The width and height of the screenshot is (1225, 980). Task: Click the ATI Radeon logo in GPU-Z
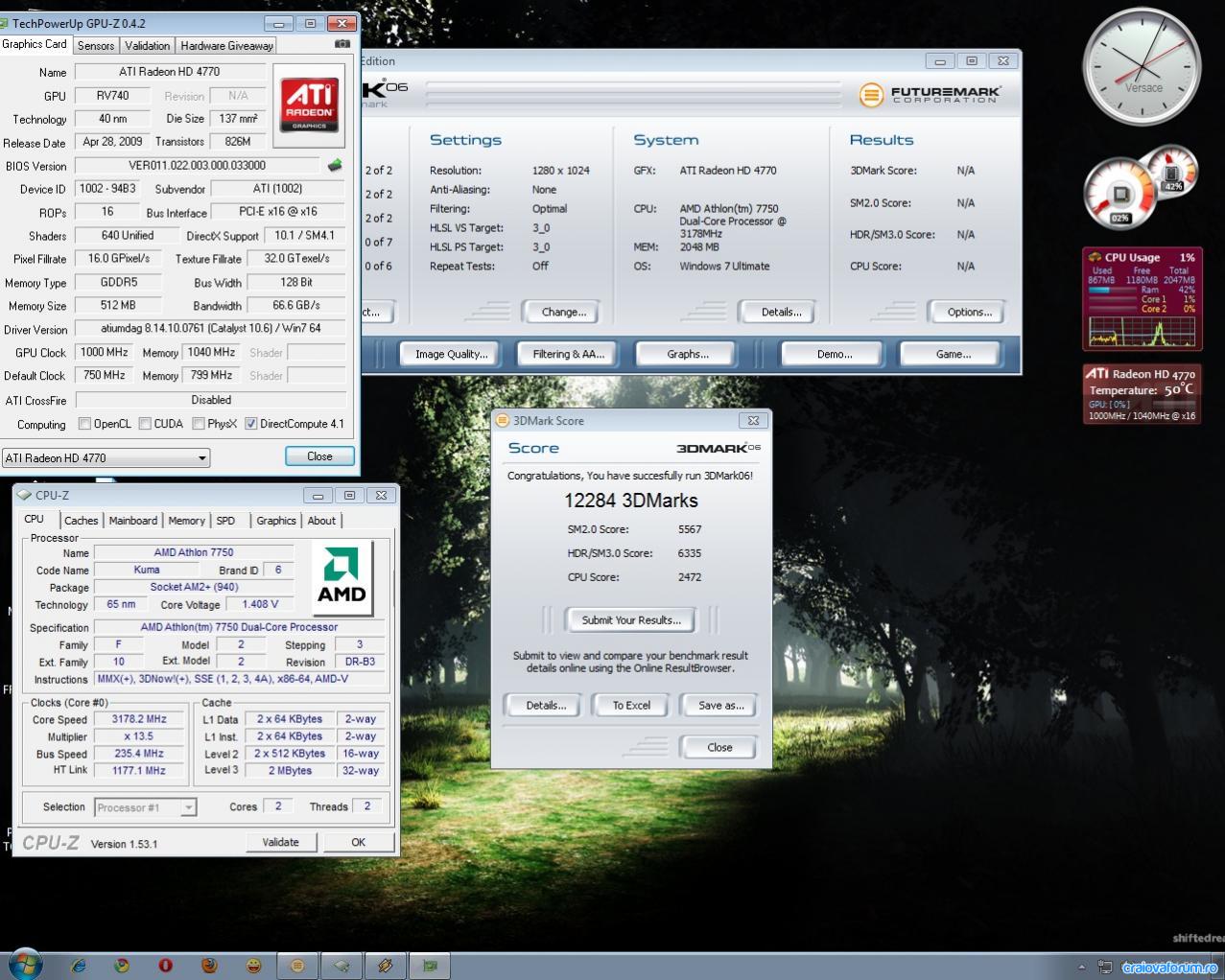(x=309, y=105)
